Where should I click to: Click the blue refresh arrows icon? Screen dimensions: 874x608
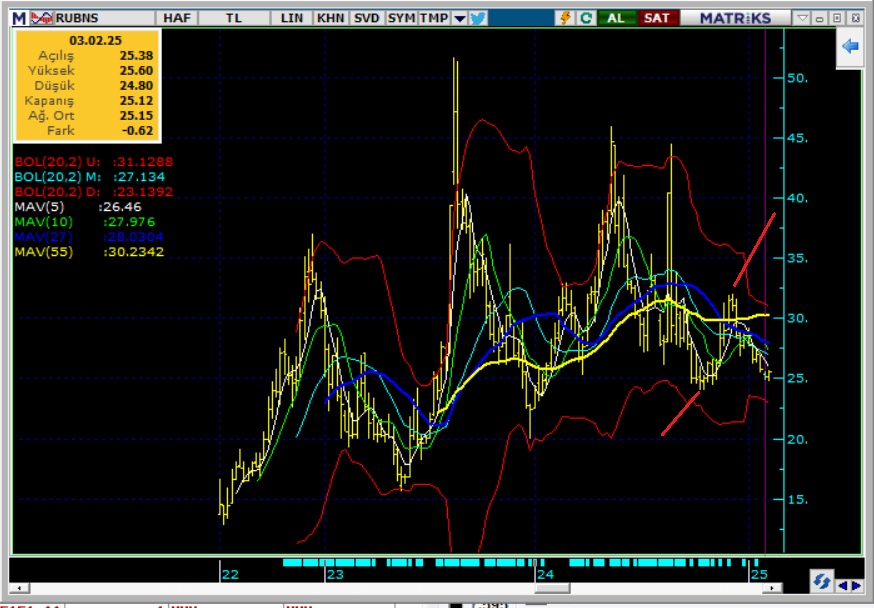pyautogui.click(x=822, y=582)
